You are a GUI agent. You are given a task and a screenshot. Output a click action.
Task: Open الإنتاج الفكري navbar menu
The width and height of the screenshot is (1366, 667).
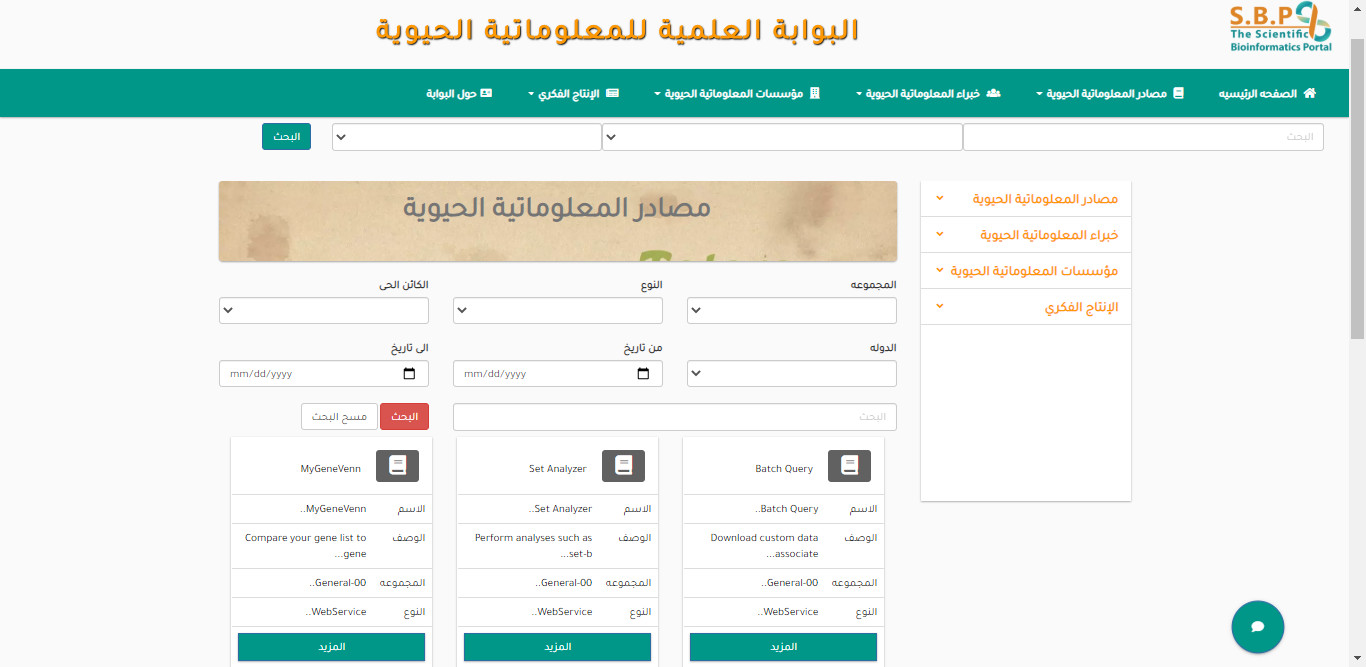click(573, 93)
